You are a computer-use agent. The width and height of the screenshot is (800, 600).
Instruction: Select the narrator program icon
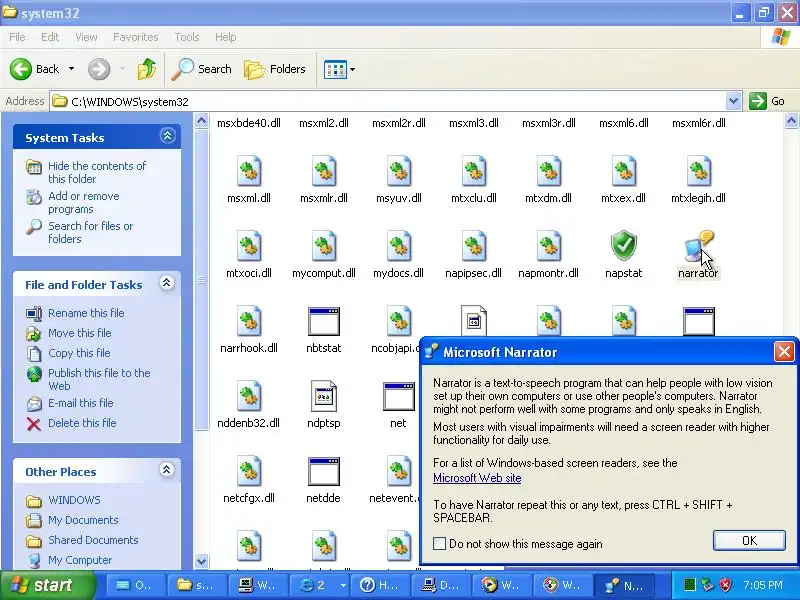[698, 246]
